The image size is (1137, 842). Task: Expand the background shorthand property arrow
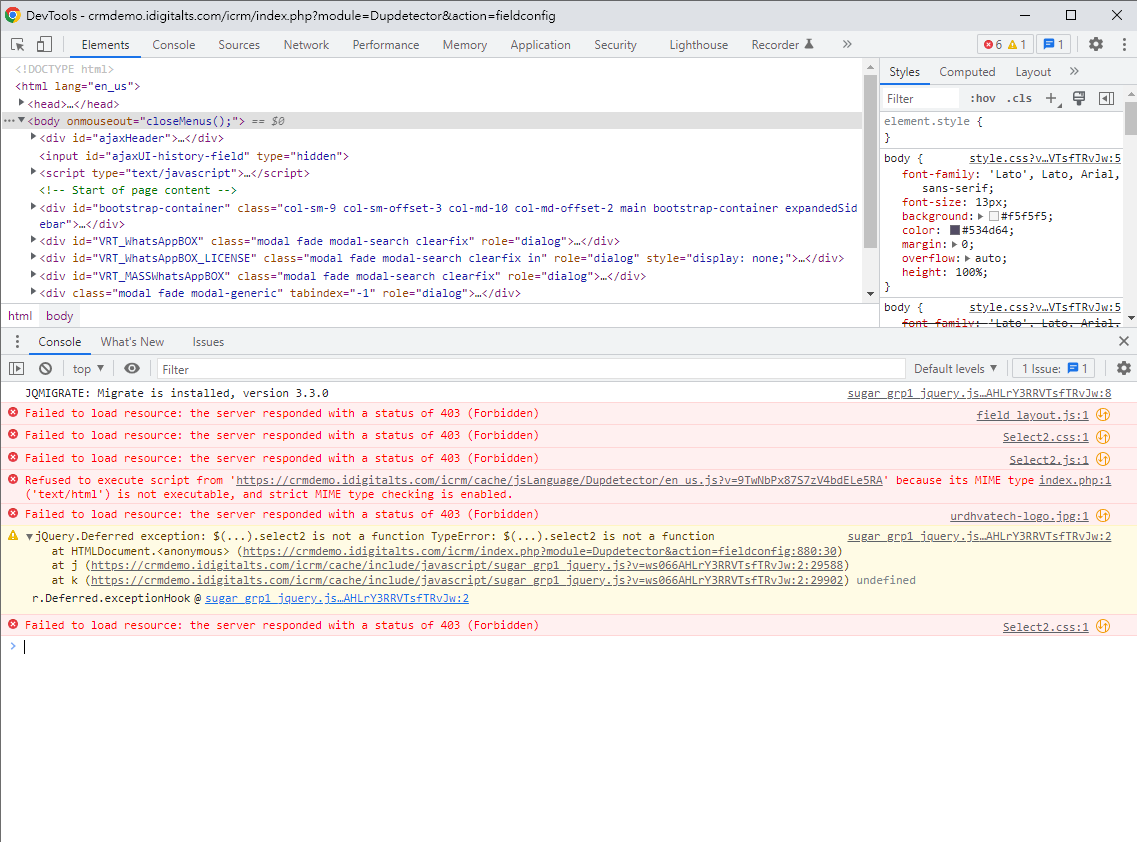(981, 216)
